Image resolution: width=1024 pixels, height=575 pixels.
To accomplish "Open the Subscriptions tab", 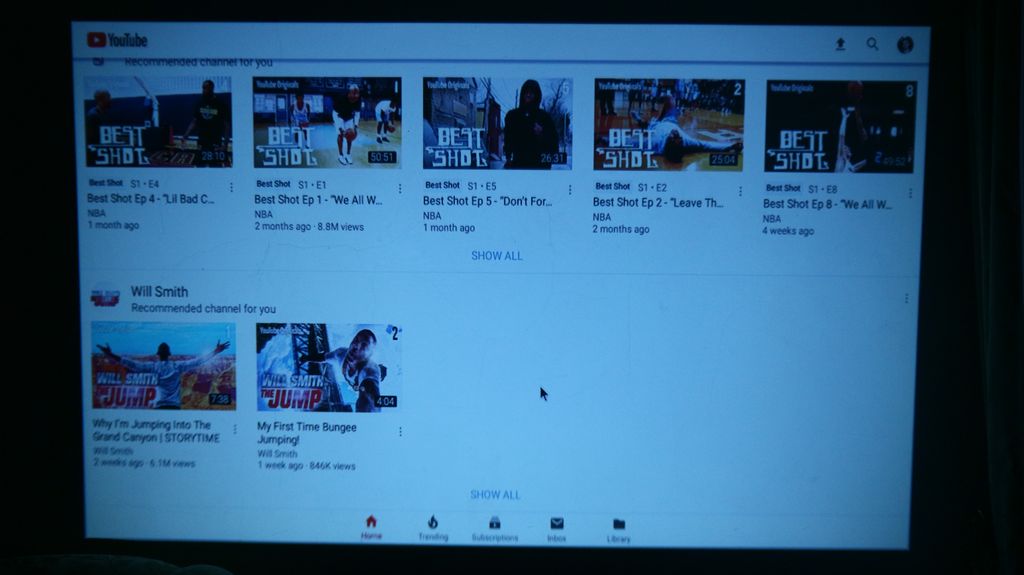I will click(495, 528).
